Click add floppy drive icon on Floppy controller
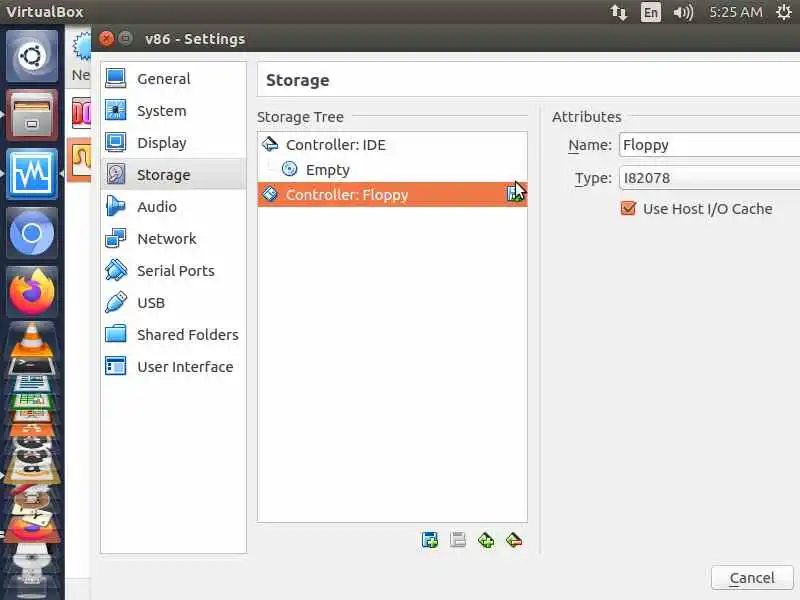The image size is (800, 600). point(514,194)
